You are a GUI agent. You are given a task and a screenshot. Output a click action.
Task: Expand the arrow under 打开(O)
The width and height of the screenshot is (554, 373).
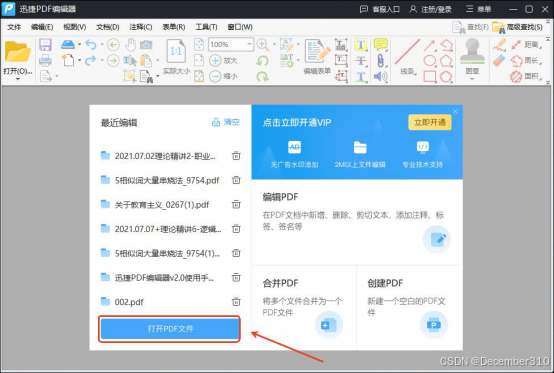[17, 79]
